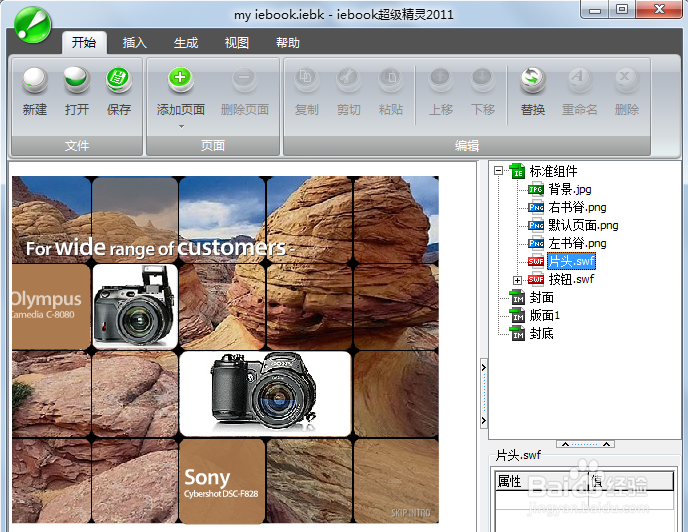
Task: Click the 新建 (New) icon
Action: tap(35, 80)
